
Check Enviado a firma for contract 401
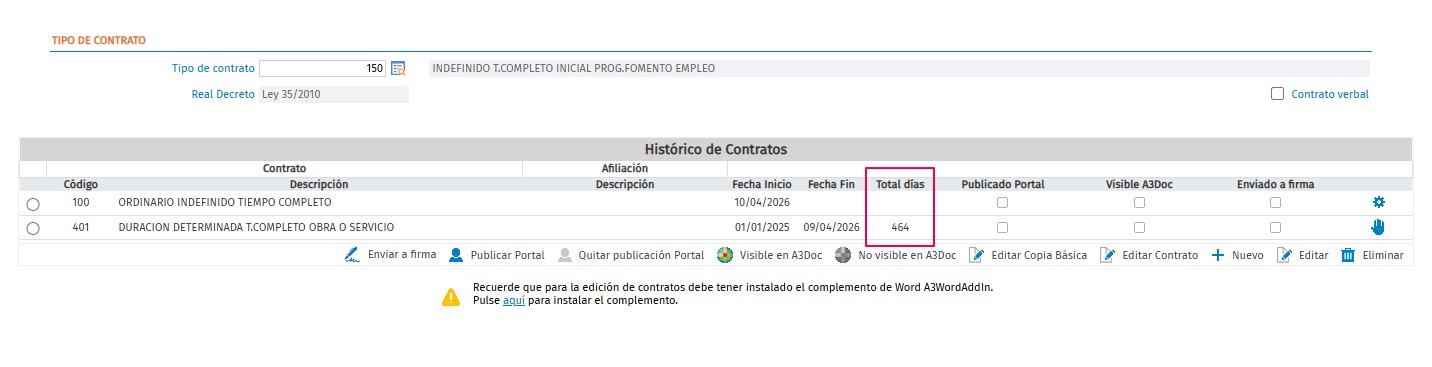click(x=1275, y=228)
